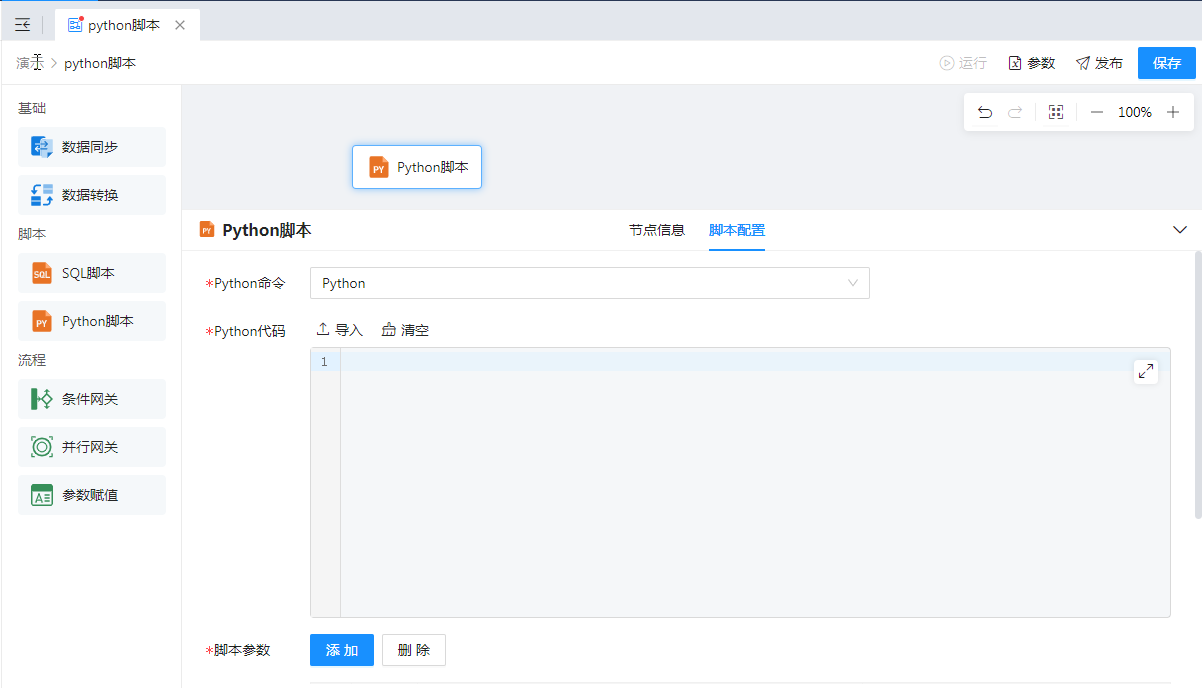This screenshot has width=1202, height=688.
Task: Click the auto-layout grid icon
Action: pyautogui.click(x=1056, y=112)
